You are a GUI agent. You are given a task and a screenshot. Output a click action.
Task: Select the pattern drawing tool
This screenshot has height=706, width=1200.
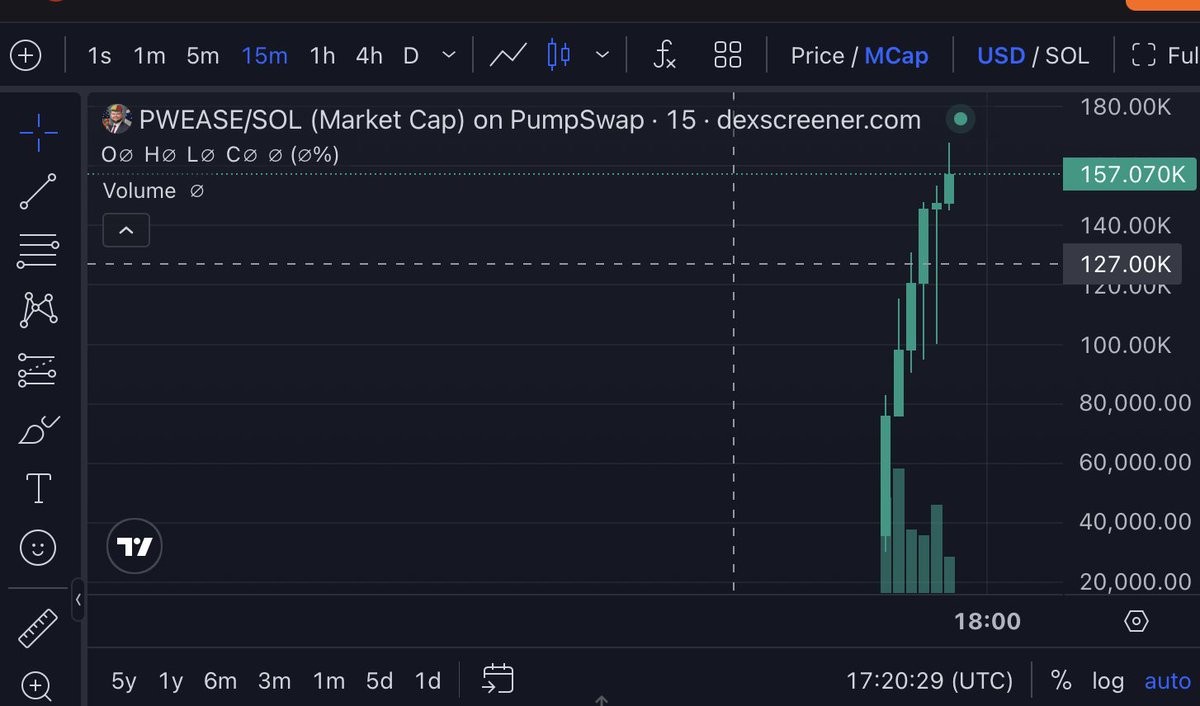38,310
